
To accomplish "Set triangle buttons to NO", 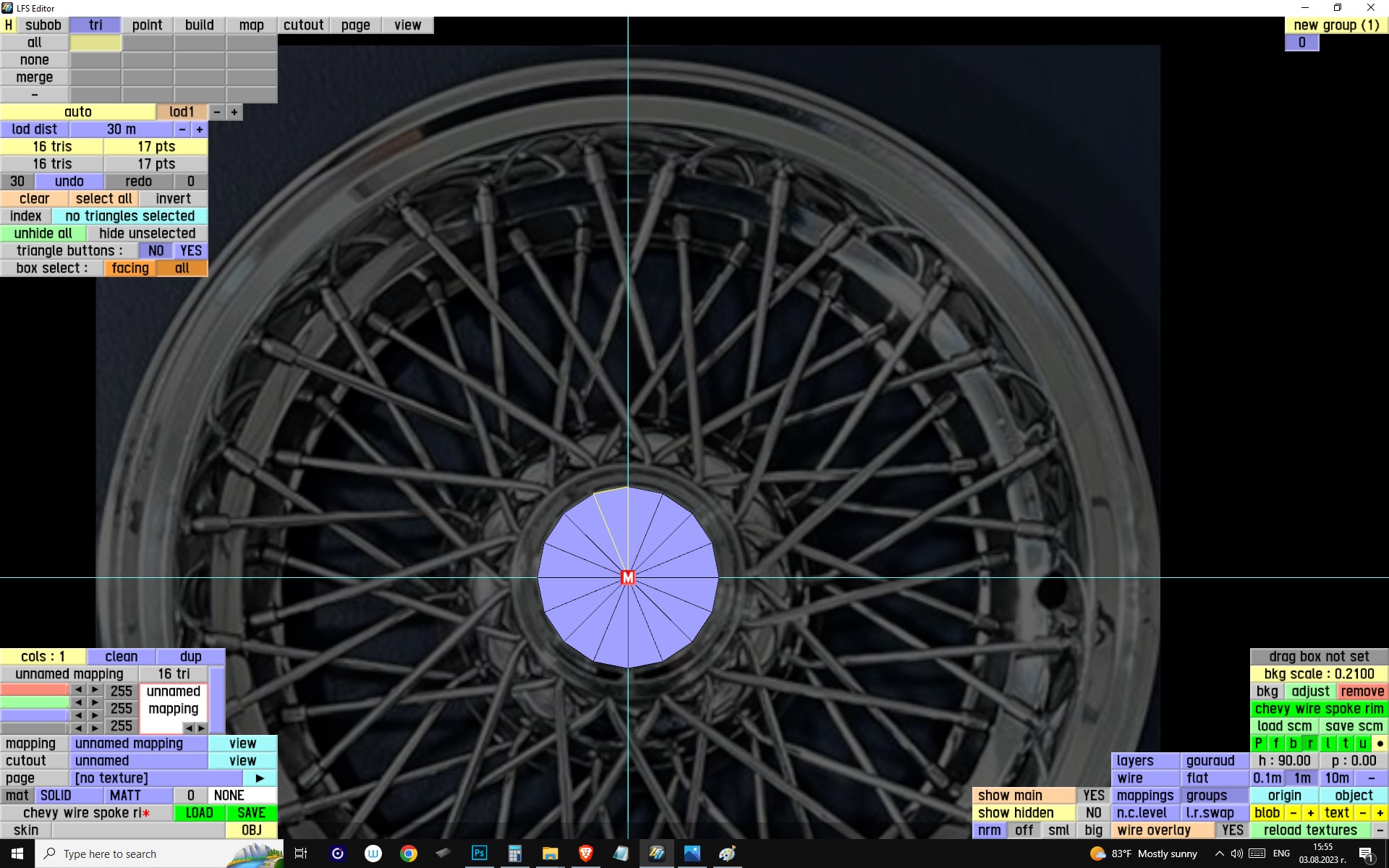I will 156,251.
